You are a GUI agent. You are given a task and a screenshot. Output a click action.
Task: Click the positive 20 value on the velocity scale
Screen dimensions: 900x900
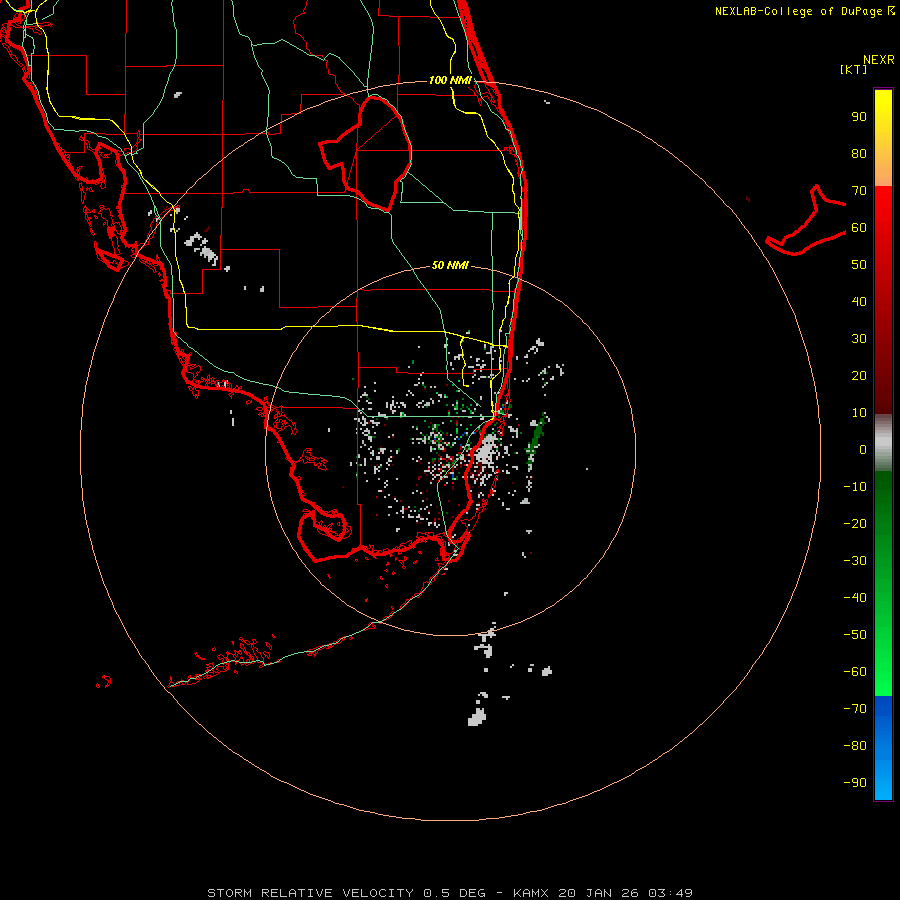(859, 375)
